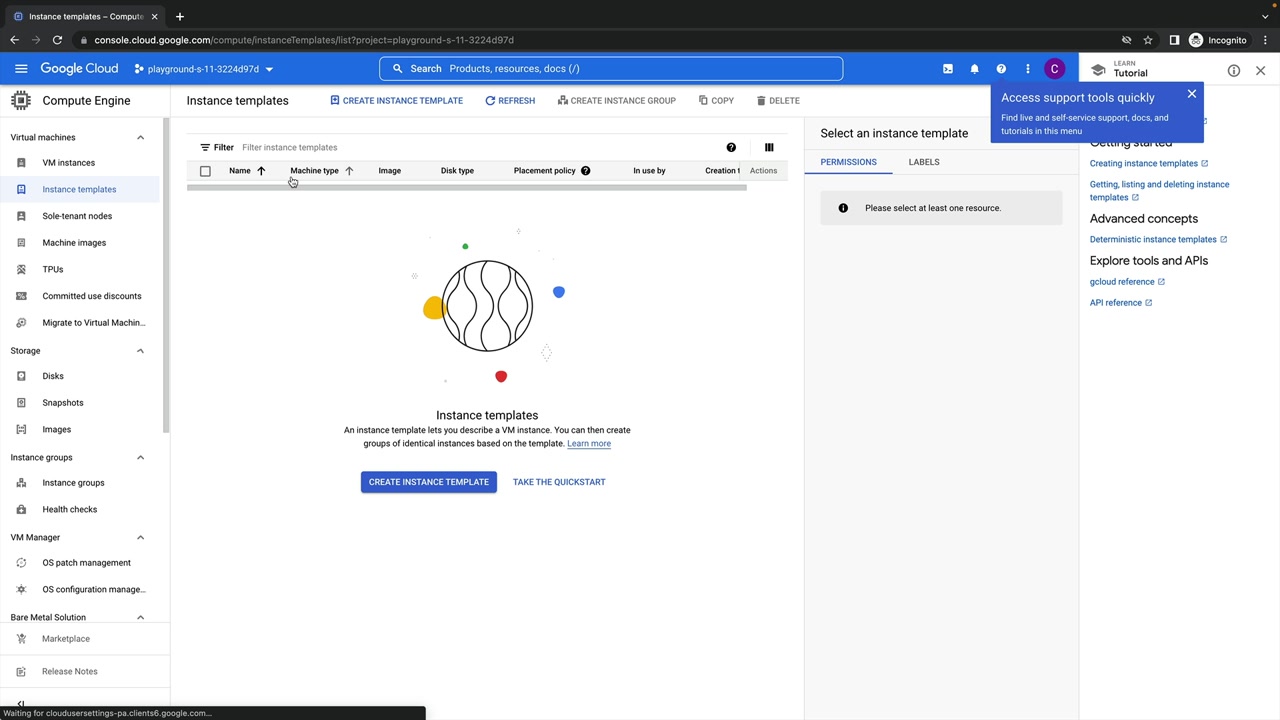The width and height of the screenshot is (1280, 720).
Task: Focus the Search products and resources box
Action: pos(611,69)
